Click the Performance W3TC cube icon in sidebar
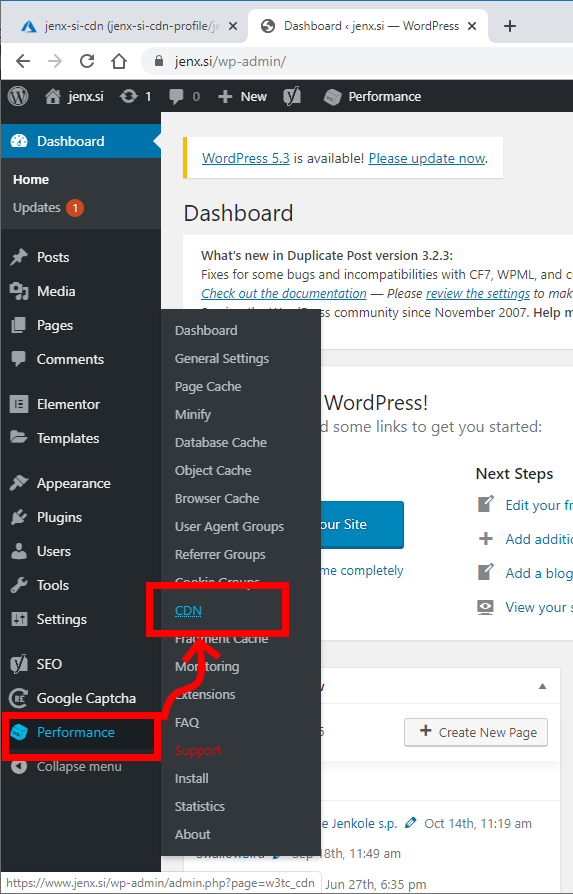The image size is (573, 894). point(19,732)
